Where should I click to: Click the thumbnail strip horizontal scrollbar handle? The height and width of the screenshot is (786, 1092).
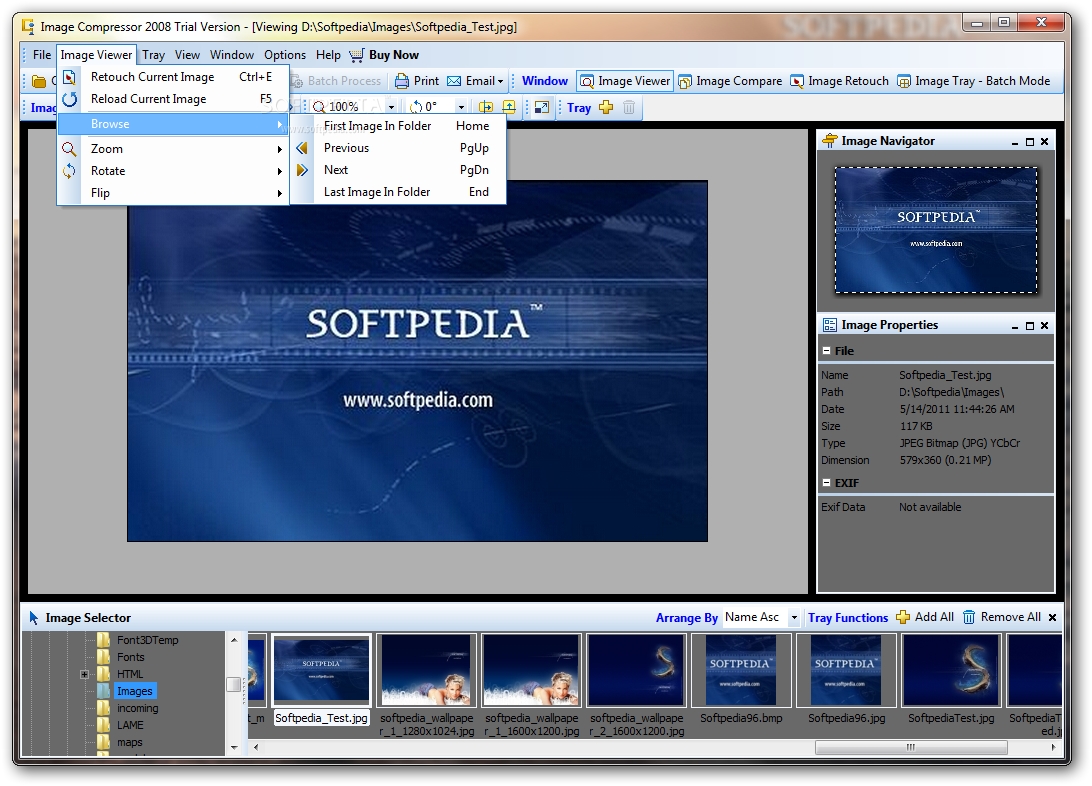910,747
